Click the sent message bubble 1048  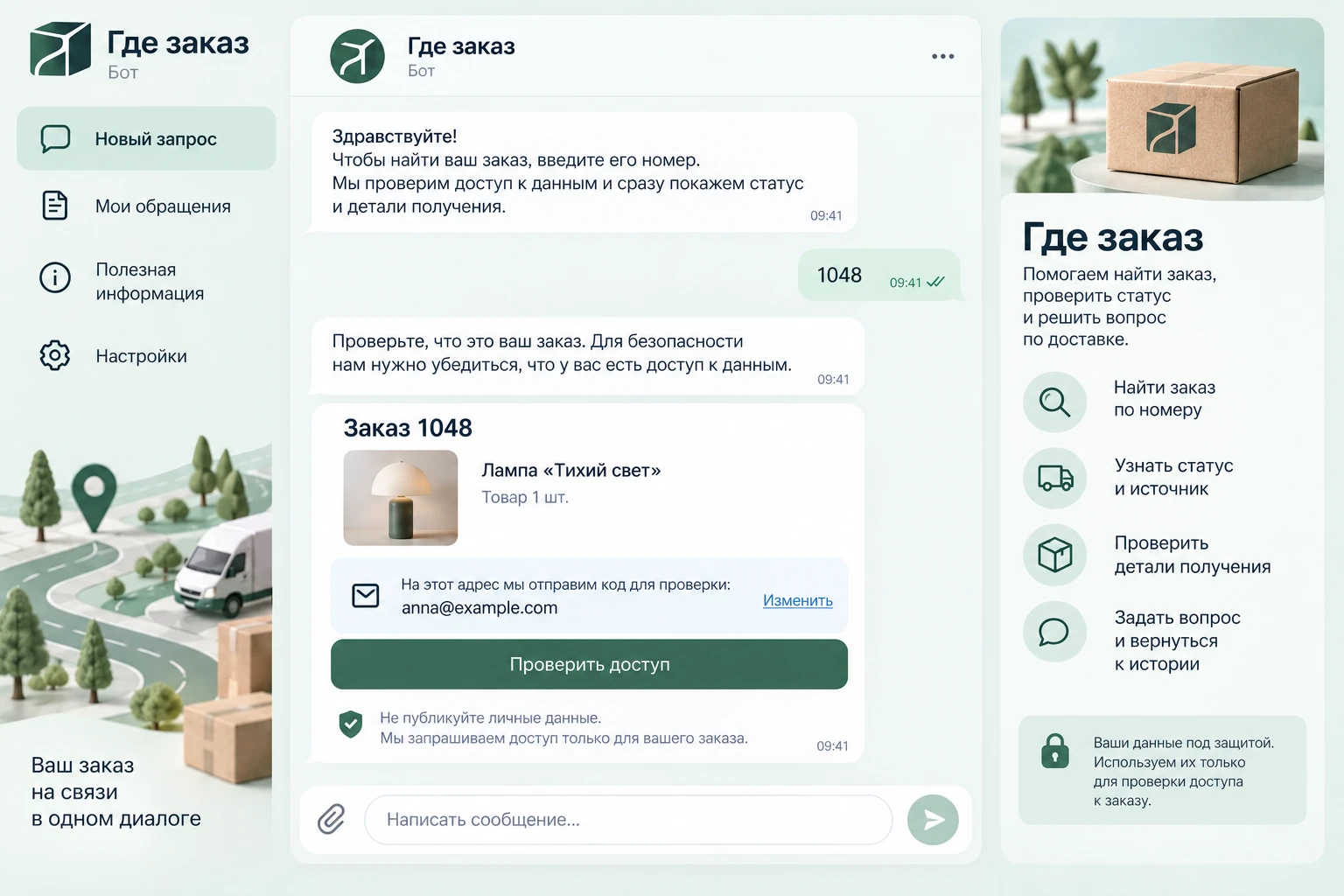pos(879,276)
